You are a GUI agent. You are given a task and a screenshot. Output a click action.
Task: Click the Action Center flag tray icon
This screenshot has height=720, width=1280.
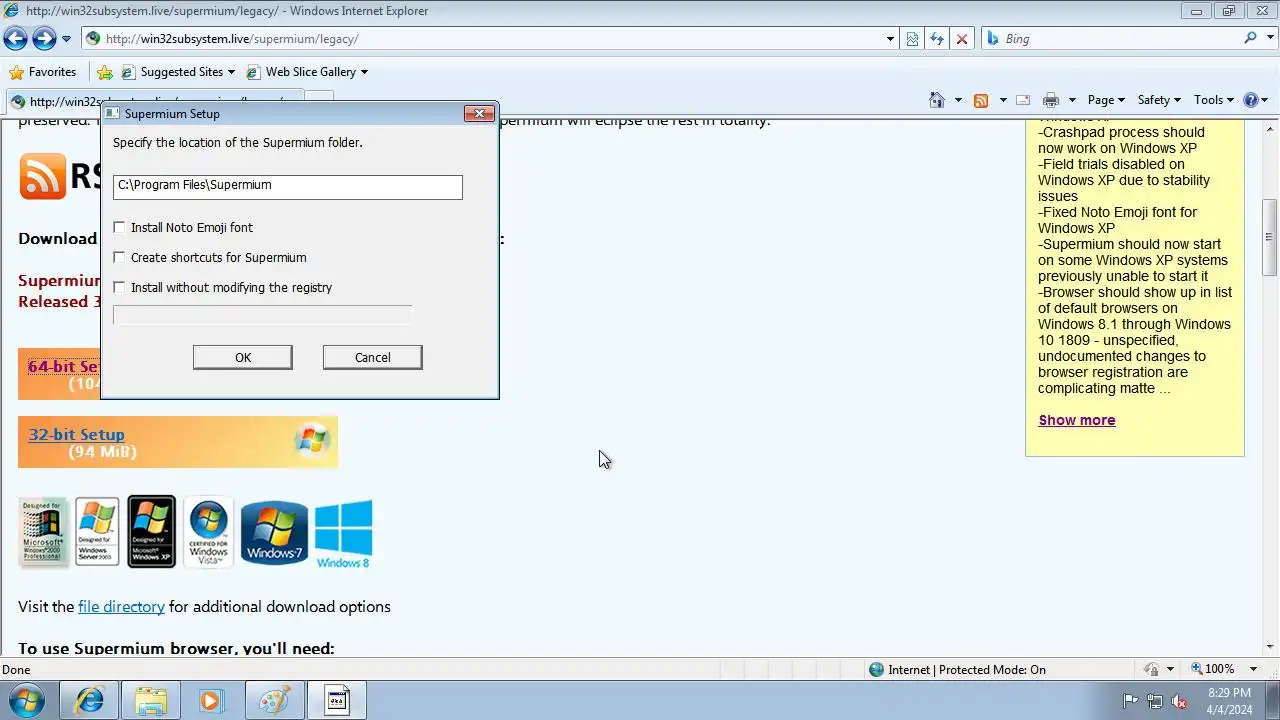(1130, 701)
